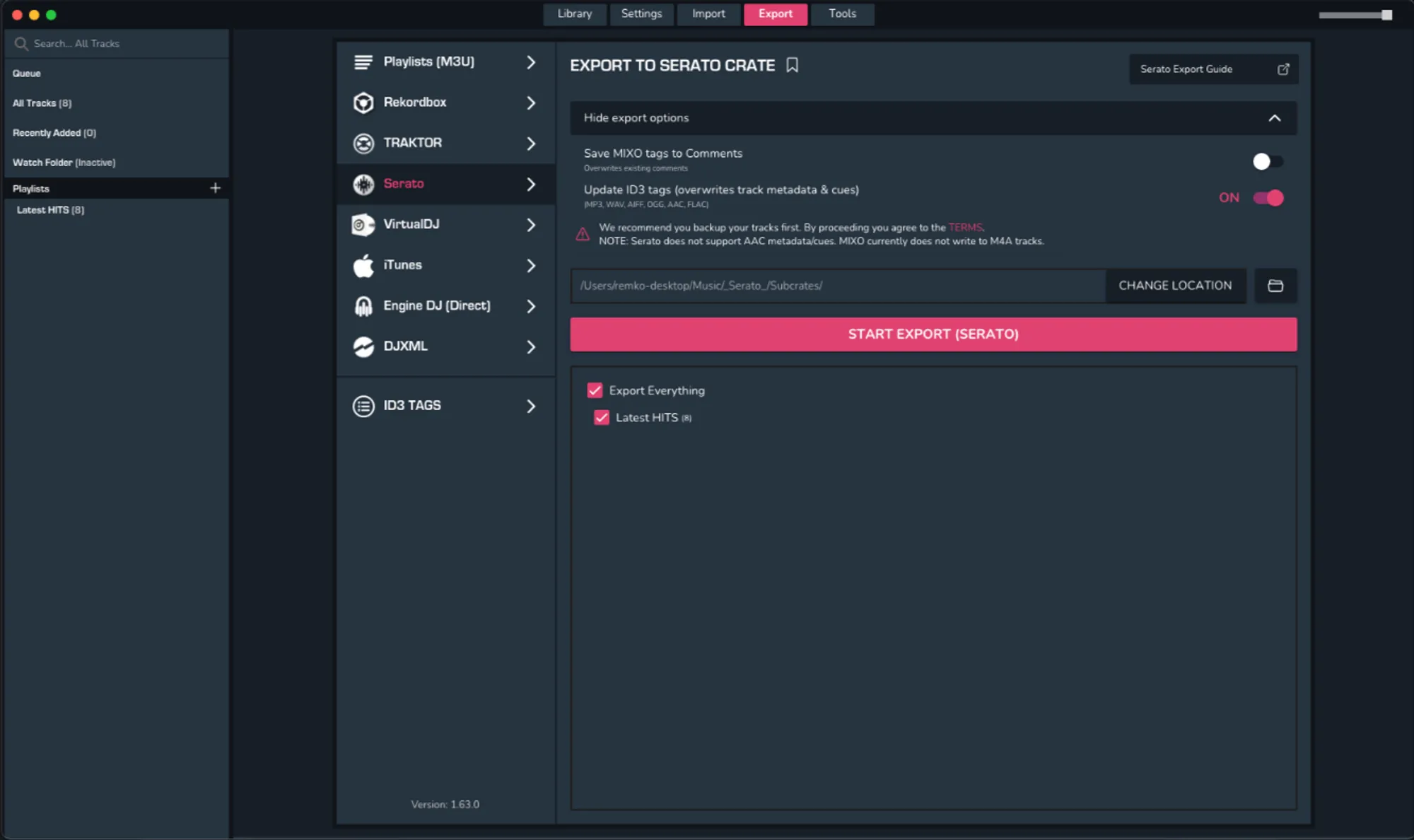Click the TRAKTOR logo icon
Screen dimensions: 1414x840
363,144
